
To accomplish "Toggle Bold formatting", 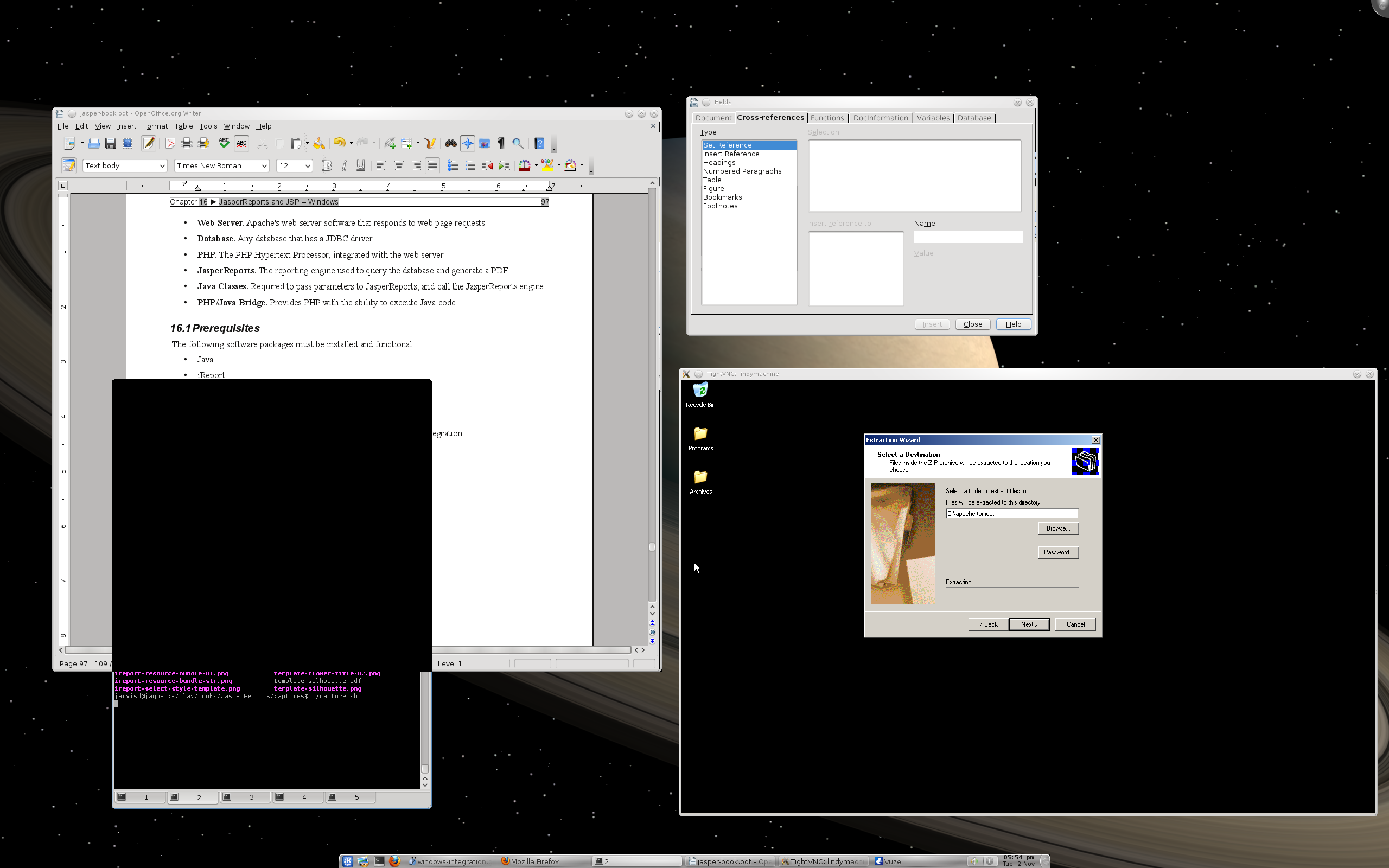I will (x=327, y=166).
